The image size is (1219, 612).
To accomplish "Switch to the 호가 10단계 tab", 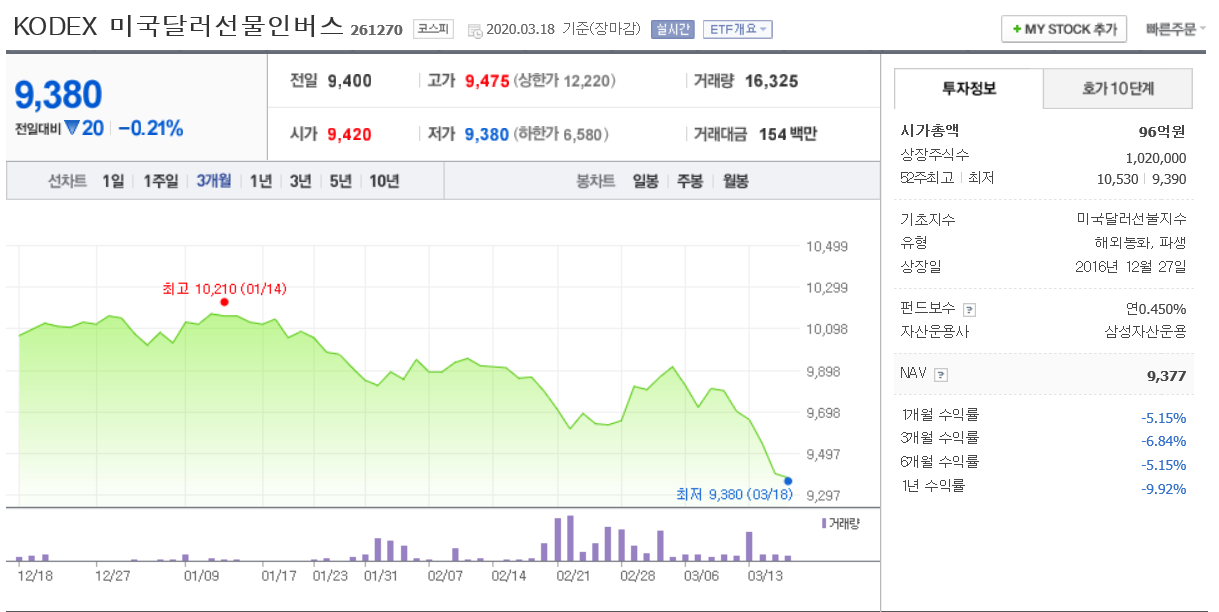I will tap(1118, 89).
